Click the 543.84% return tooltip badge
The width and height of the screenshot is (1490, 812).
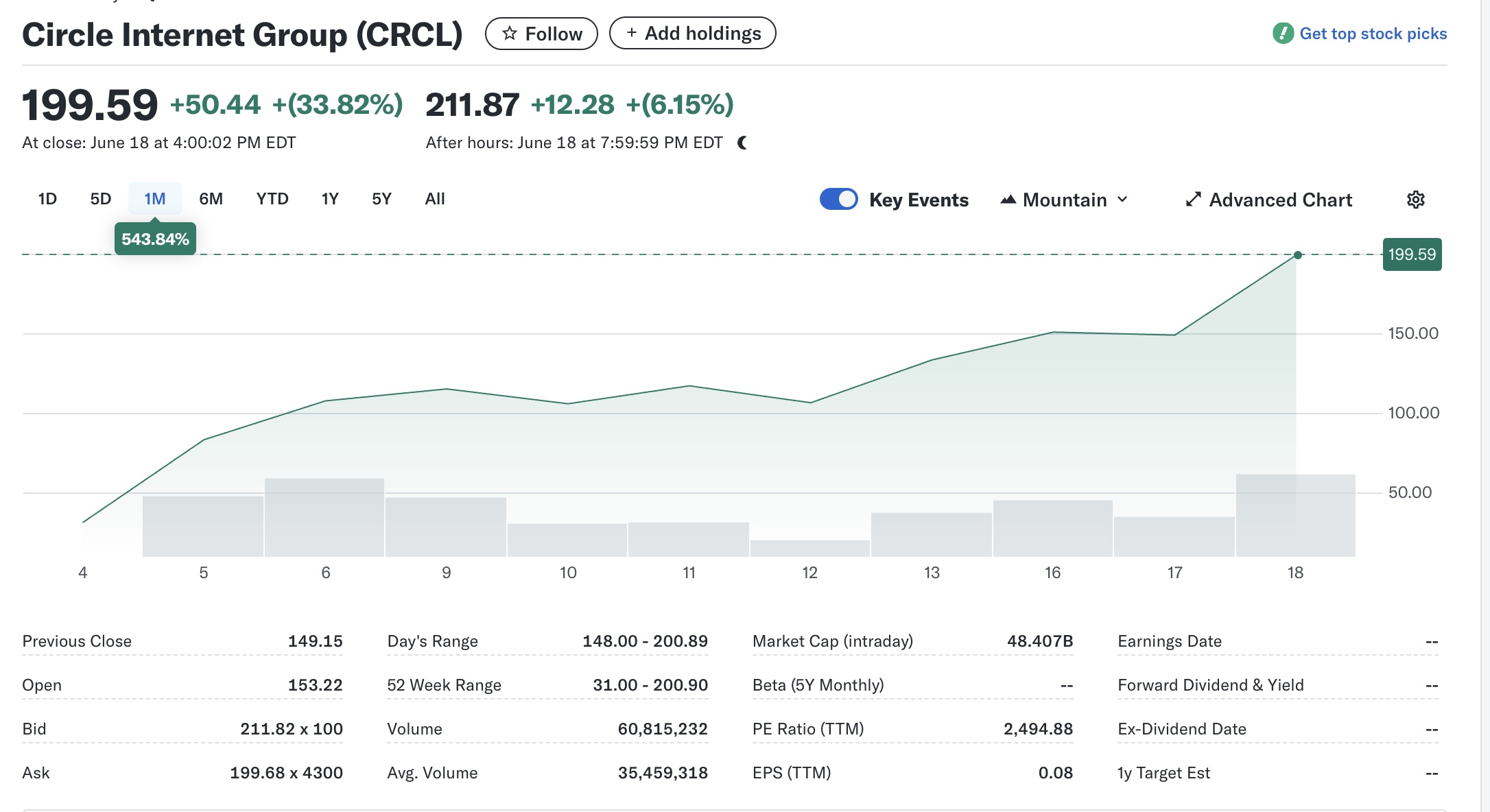coord(155,239)
